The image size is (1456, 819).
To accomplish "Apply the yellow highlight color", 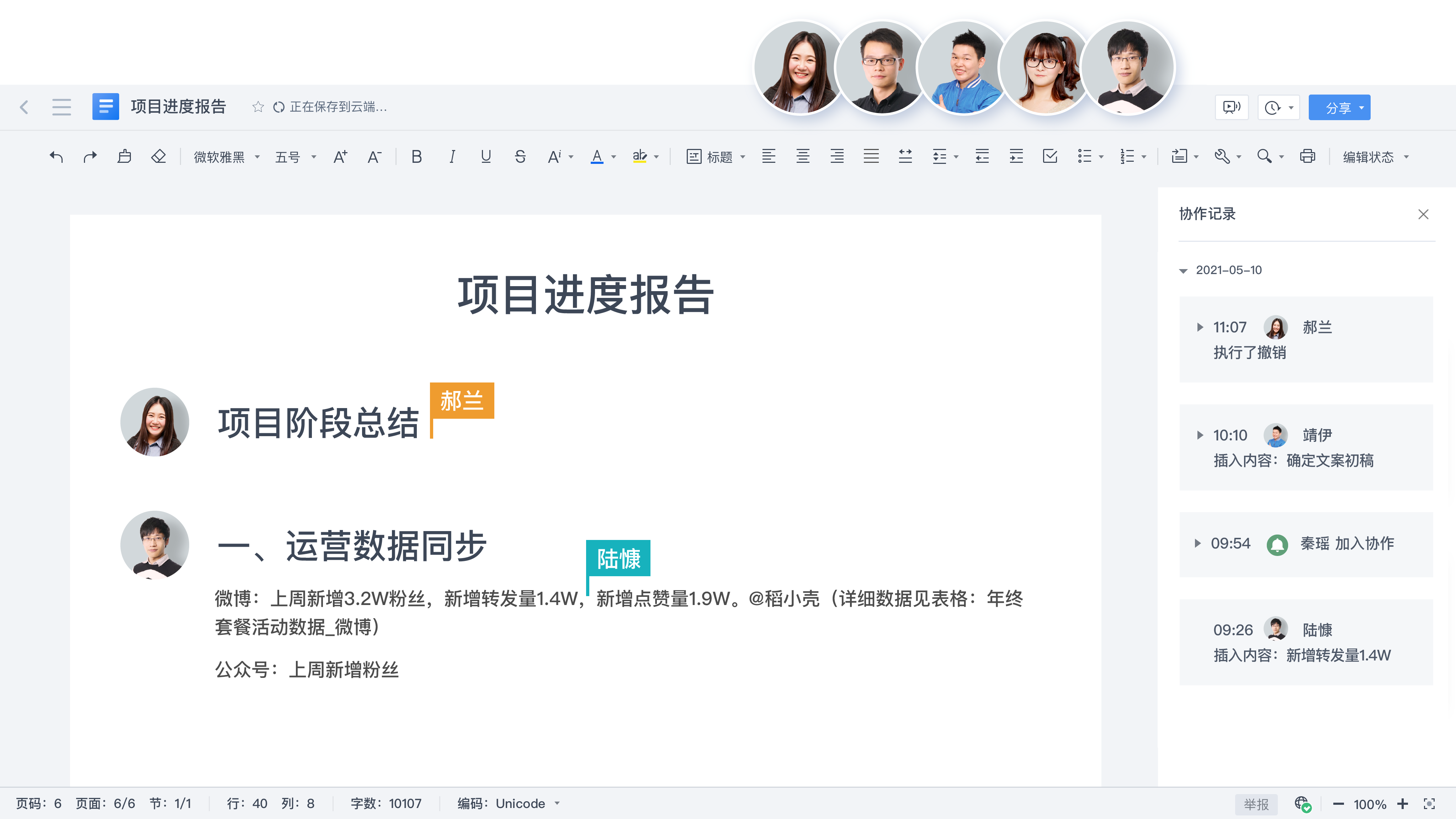I will (639, 156).
